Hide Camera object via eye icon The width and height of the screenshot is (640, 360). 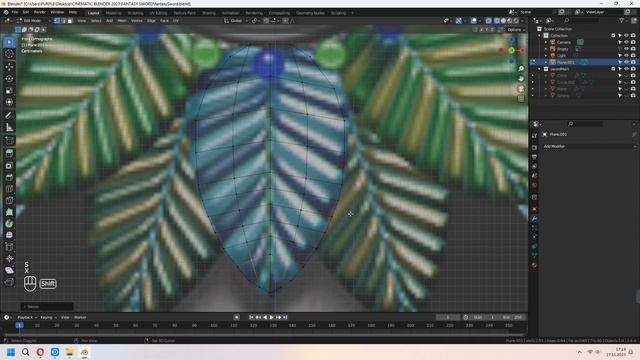pyautogui.click(x=627, y=42)
